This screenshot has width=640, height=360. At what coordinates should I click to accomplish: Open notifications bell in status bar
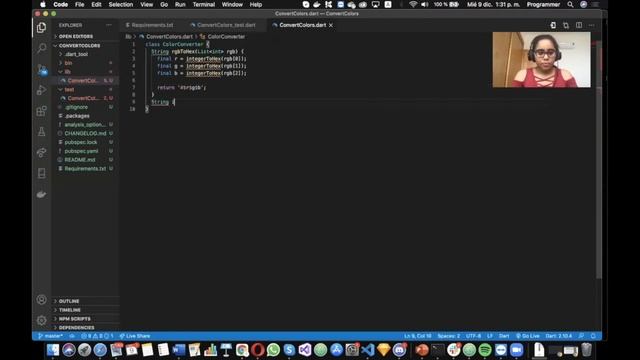(593, 336)
